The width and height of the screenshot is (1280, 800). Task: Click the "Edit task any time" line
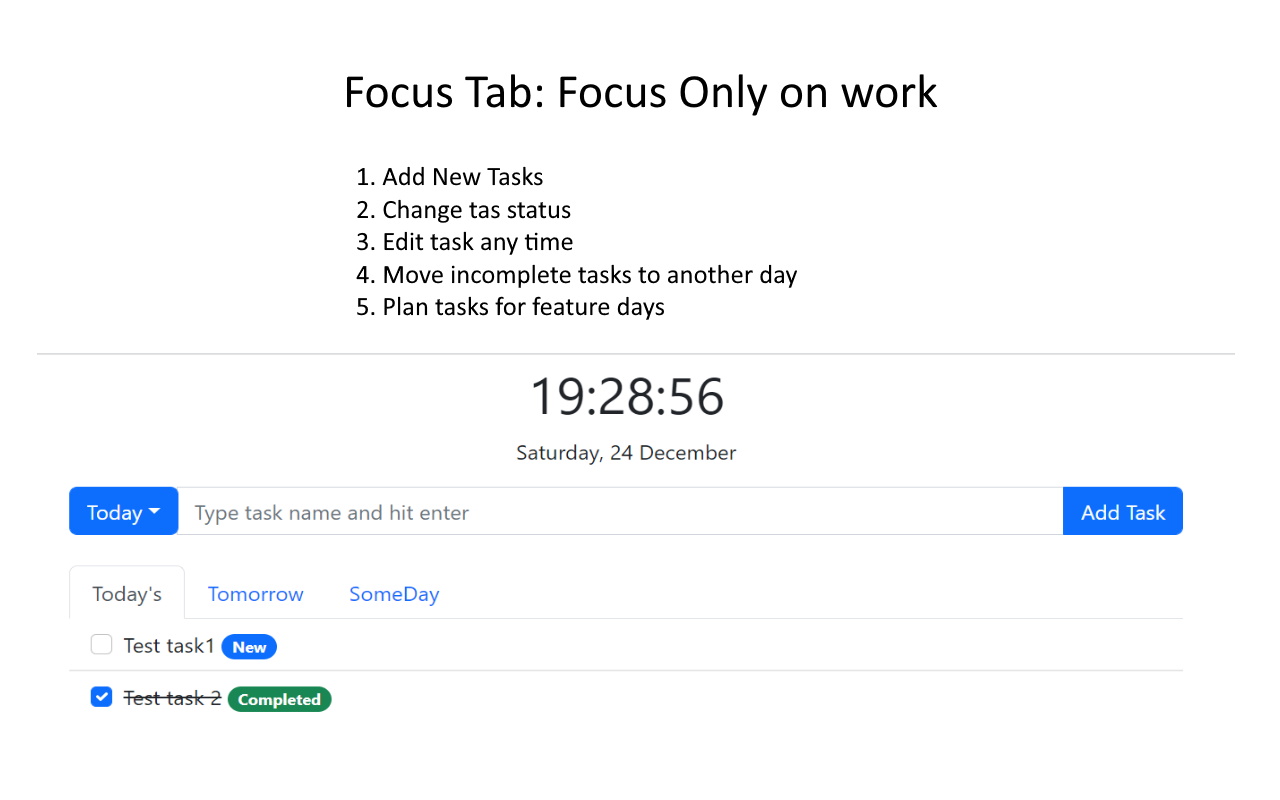coord(477,242)
